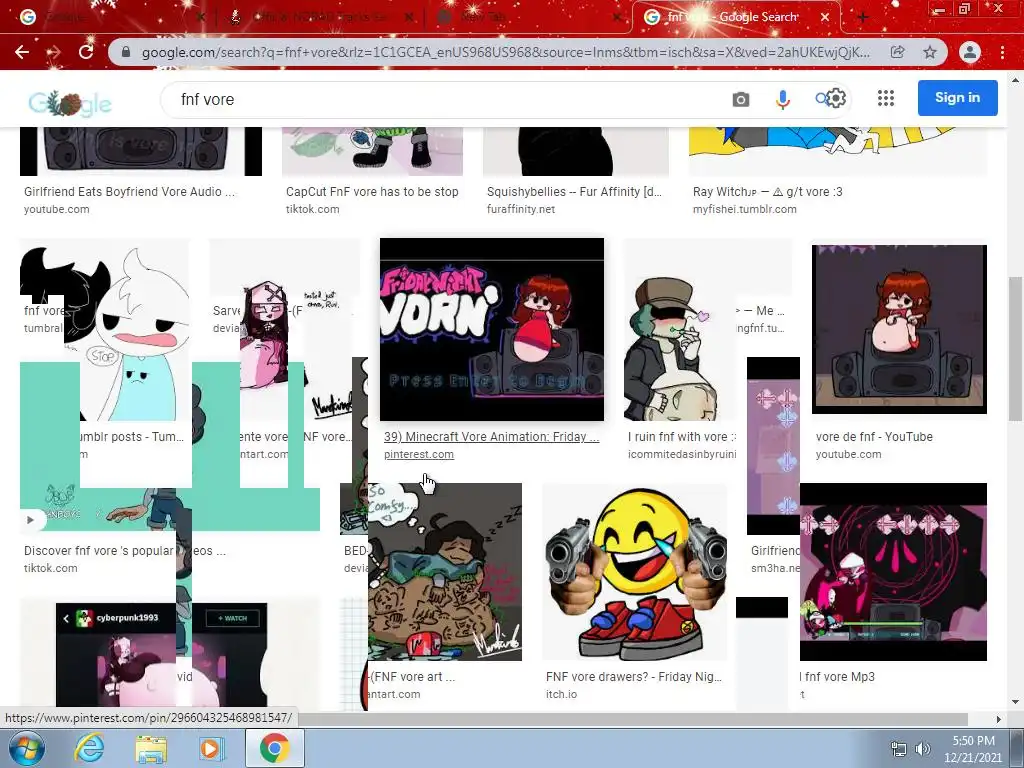Follow the myfishei.tumblr.com source link
1024x768 pixels.
(x=744, y=209)
